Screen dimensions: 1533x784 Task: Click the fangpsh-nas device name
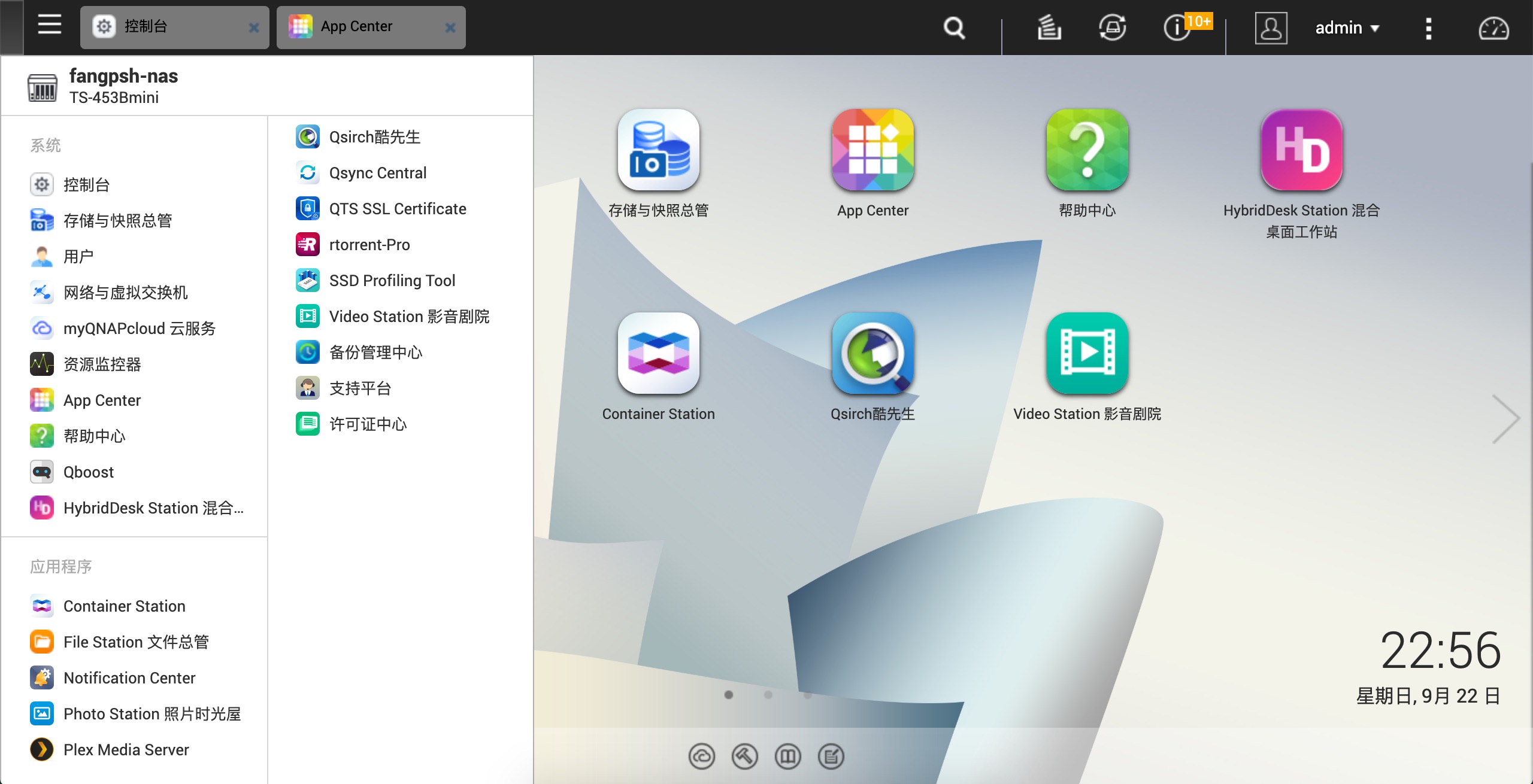coord(123,76)
